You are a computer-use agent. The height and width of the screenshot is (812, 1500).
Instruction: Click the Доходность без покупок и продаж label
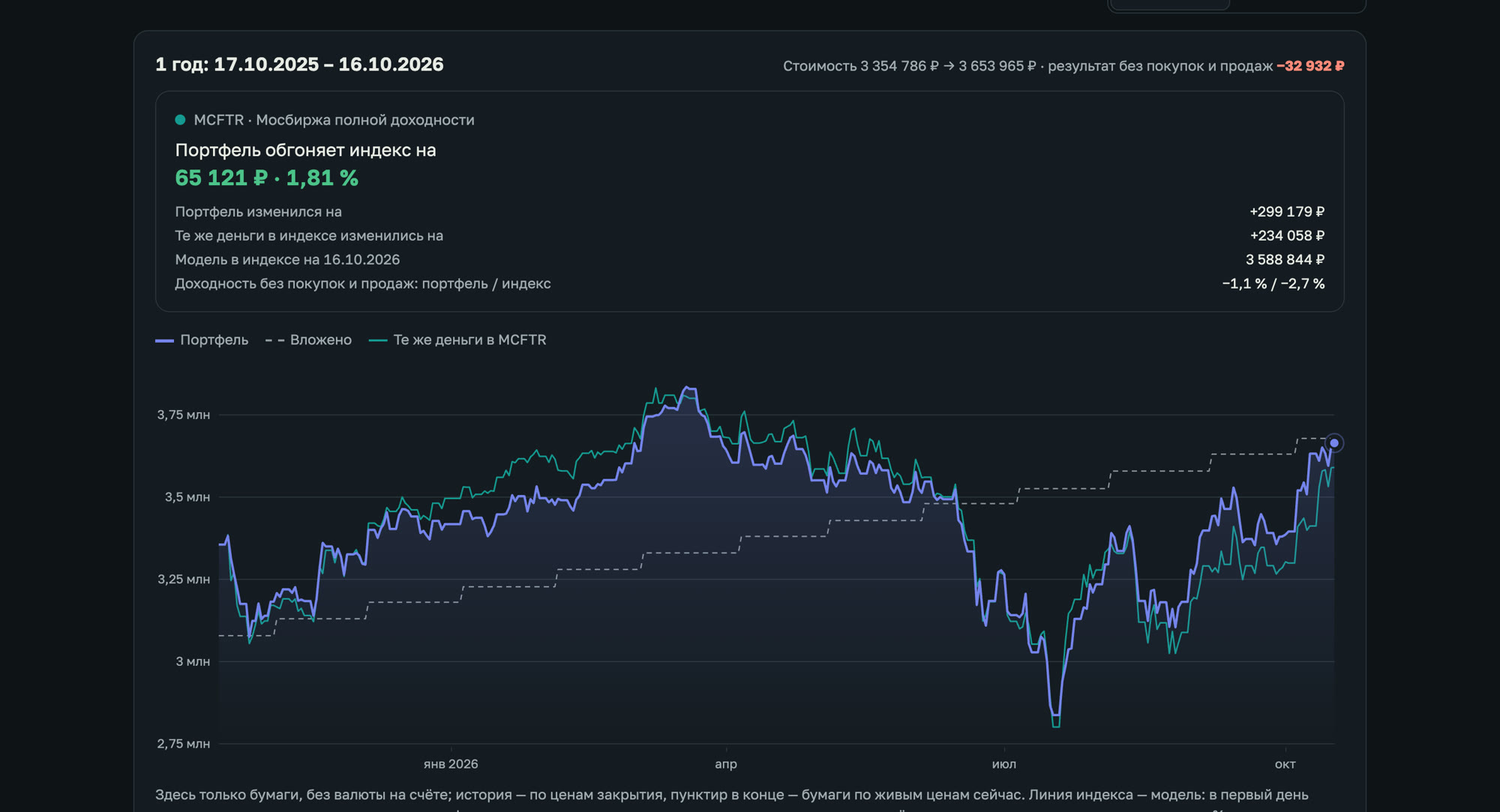(363, 283)
